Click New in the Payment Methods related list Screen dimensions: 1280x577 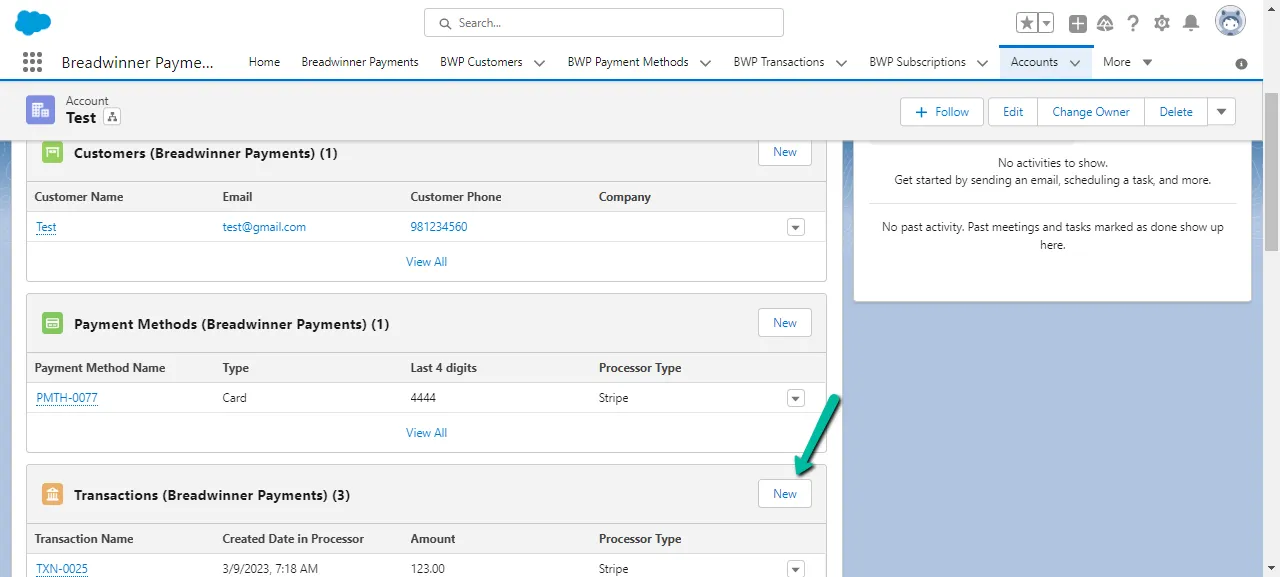pos(785,323)
